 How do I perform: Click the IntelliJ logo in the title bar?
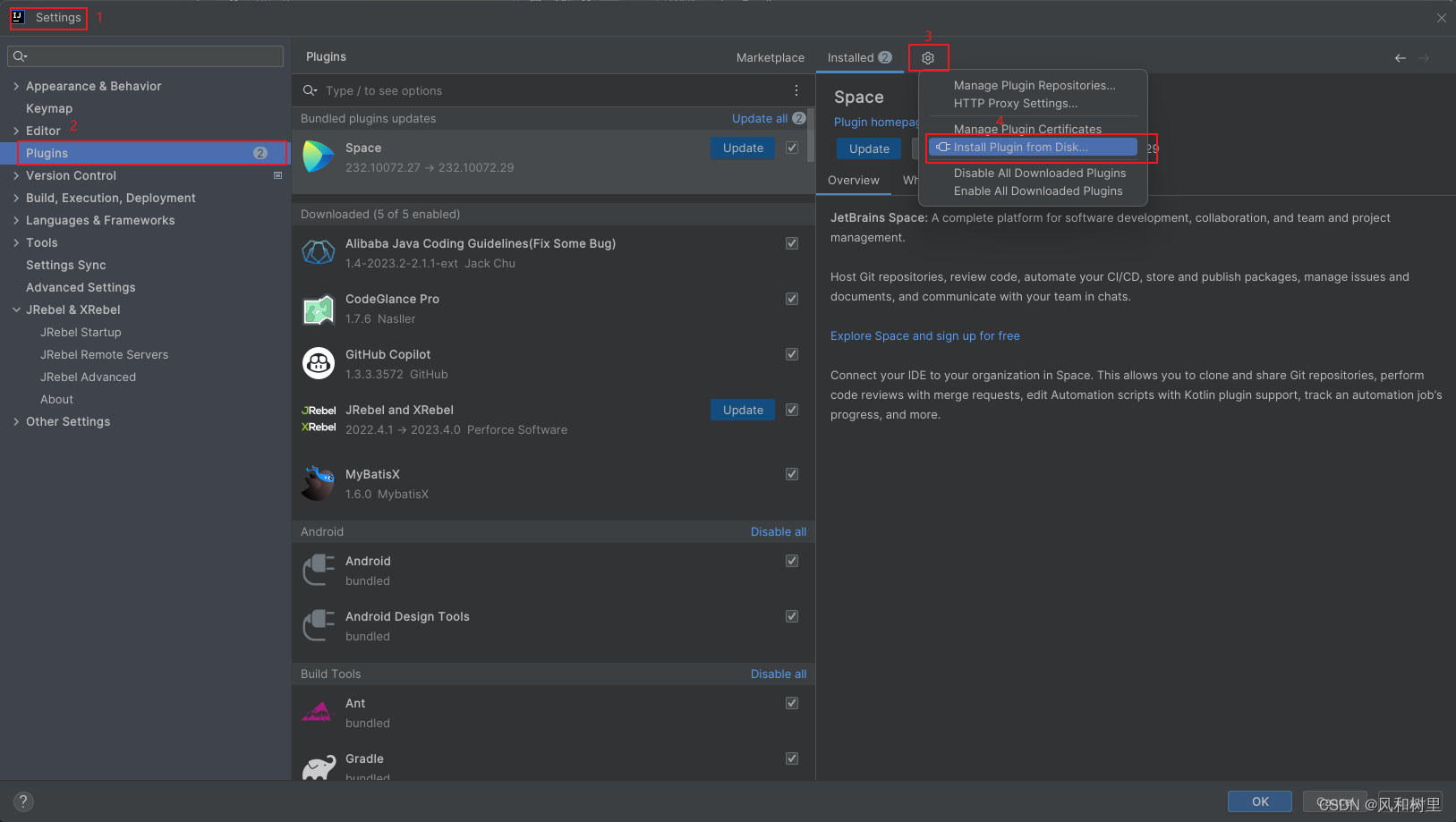(18, 17)
